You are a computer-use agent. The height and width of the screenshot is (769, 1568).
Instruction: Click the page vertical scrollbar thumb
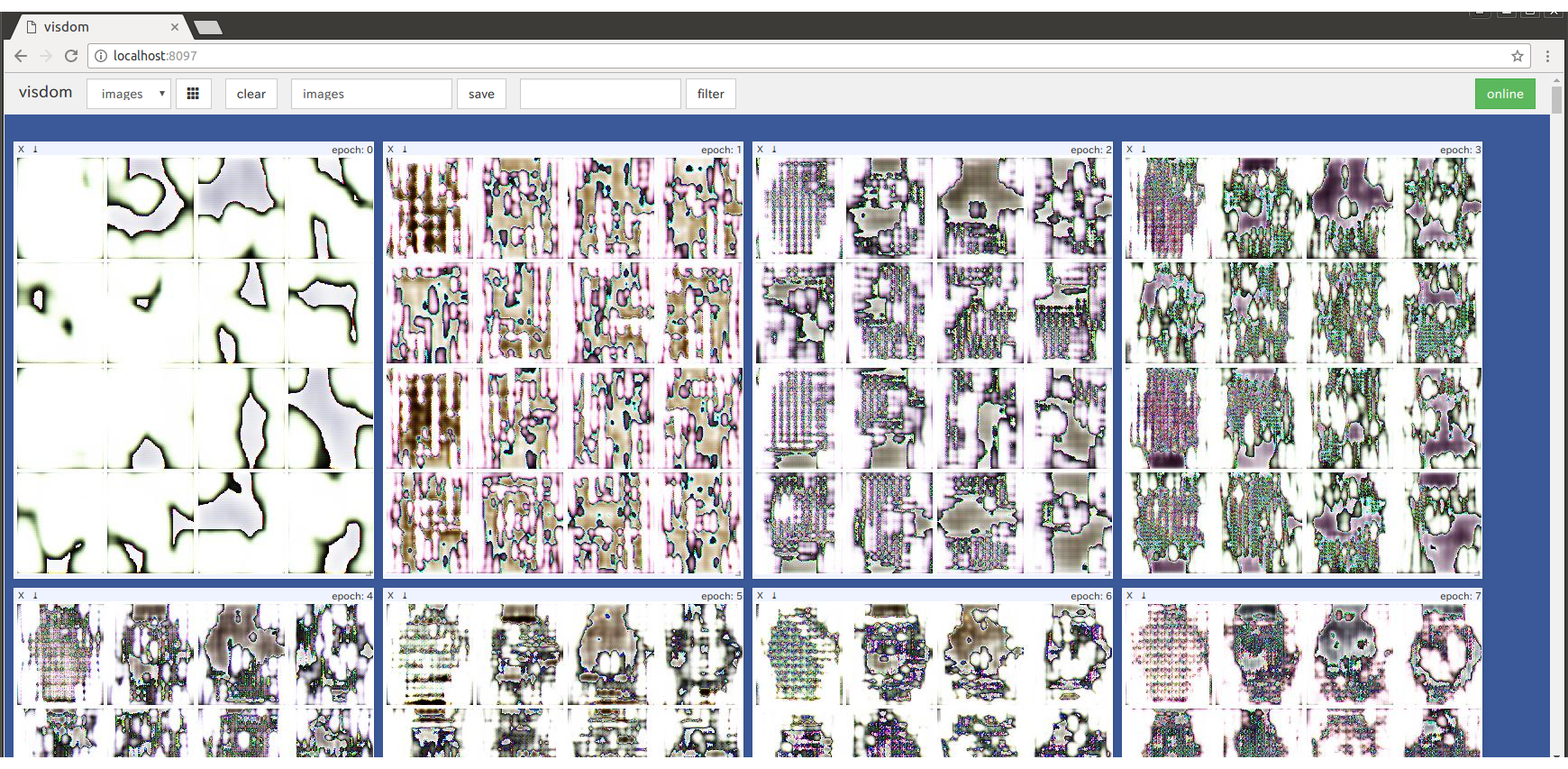tap(1556, 99)
